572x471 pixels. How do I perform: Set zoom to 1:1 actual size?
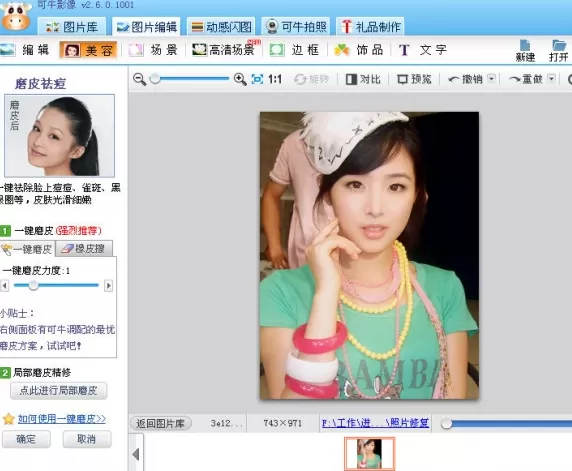point(275,79)
